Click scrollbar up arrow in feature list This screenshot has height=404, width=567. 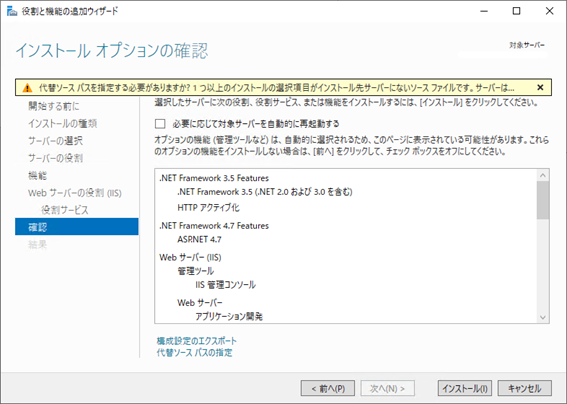coord(543,175)
